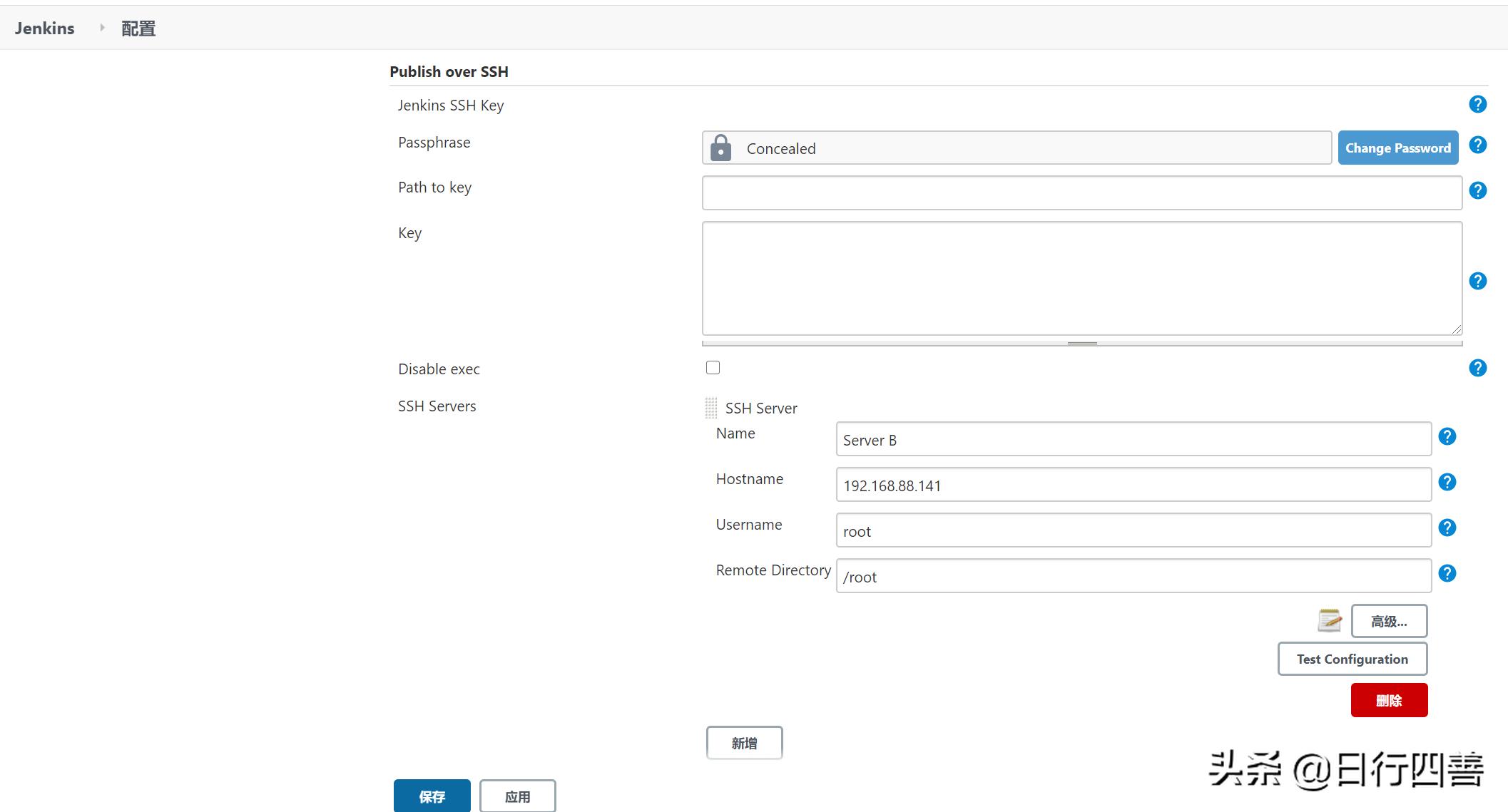
Task: Click the 配置 breadcrumb item
Action: pyautogui.click(x=138, y=29)
